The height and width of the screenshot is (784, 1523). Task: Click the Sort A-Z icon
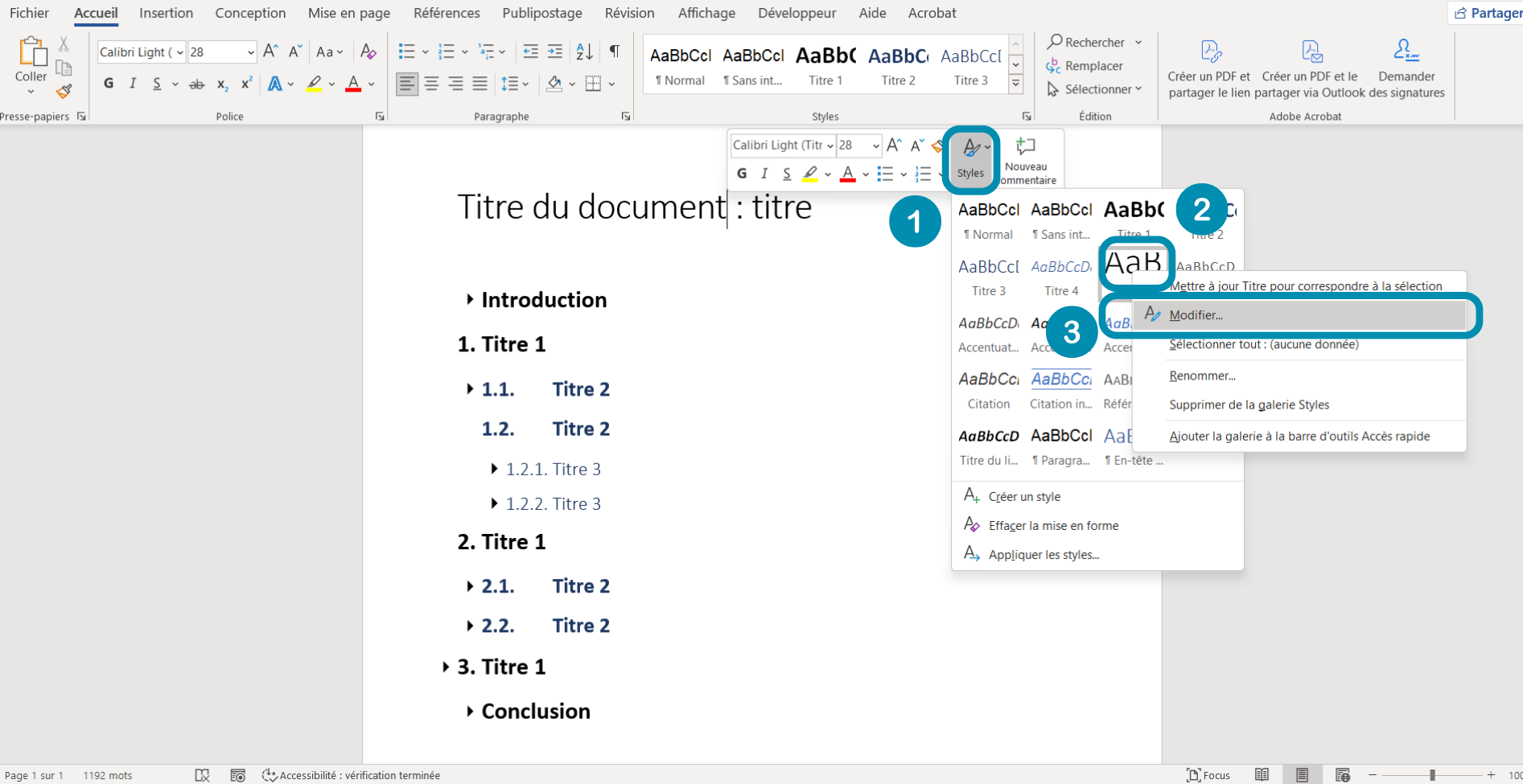[x=585, y=52]
